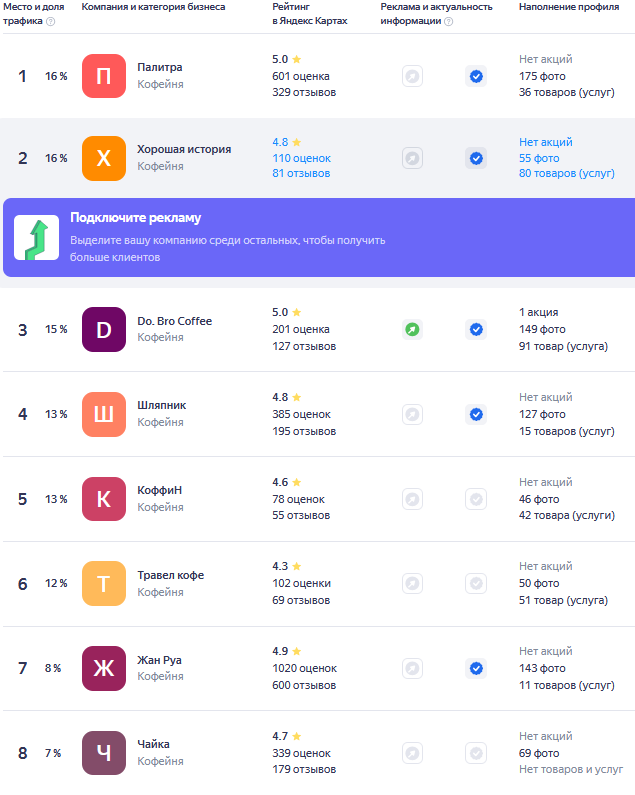Viewport: 635px width, 795px height.
Task: Open the 81 отзывов link
Action: 301,173
